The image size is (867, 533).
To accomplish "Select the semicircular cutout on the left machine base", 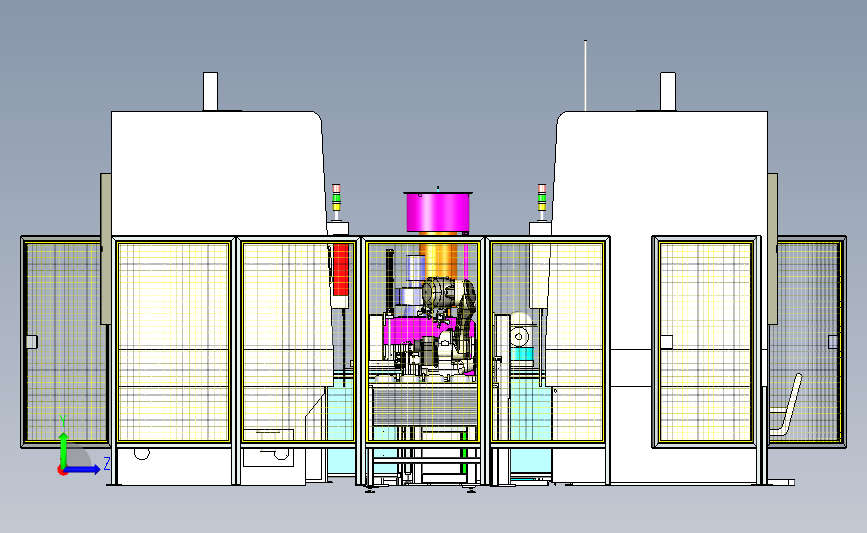I will (x=142, y=453).
